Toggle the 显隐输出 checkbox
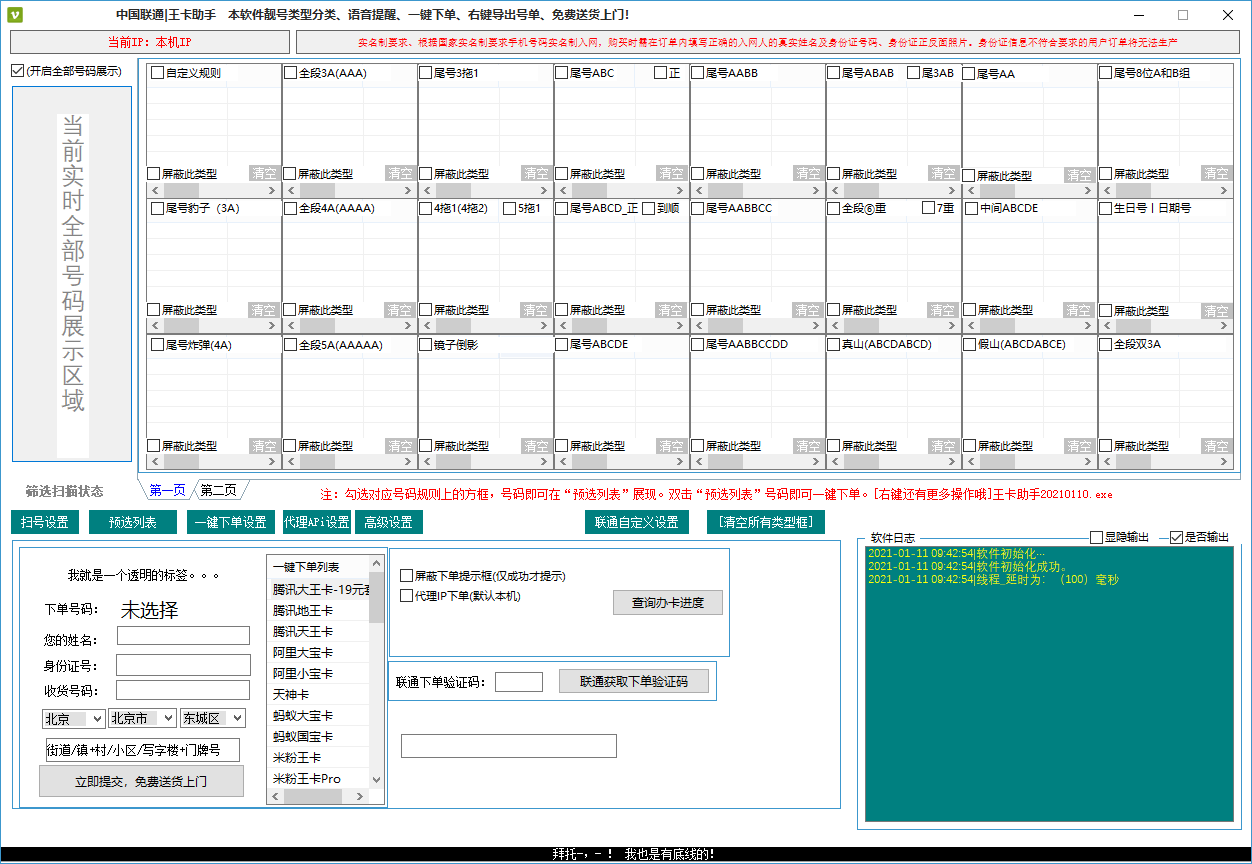Viewport: 1252px width, 864px height. coord(1096,537)
